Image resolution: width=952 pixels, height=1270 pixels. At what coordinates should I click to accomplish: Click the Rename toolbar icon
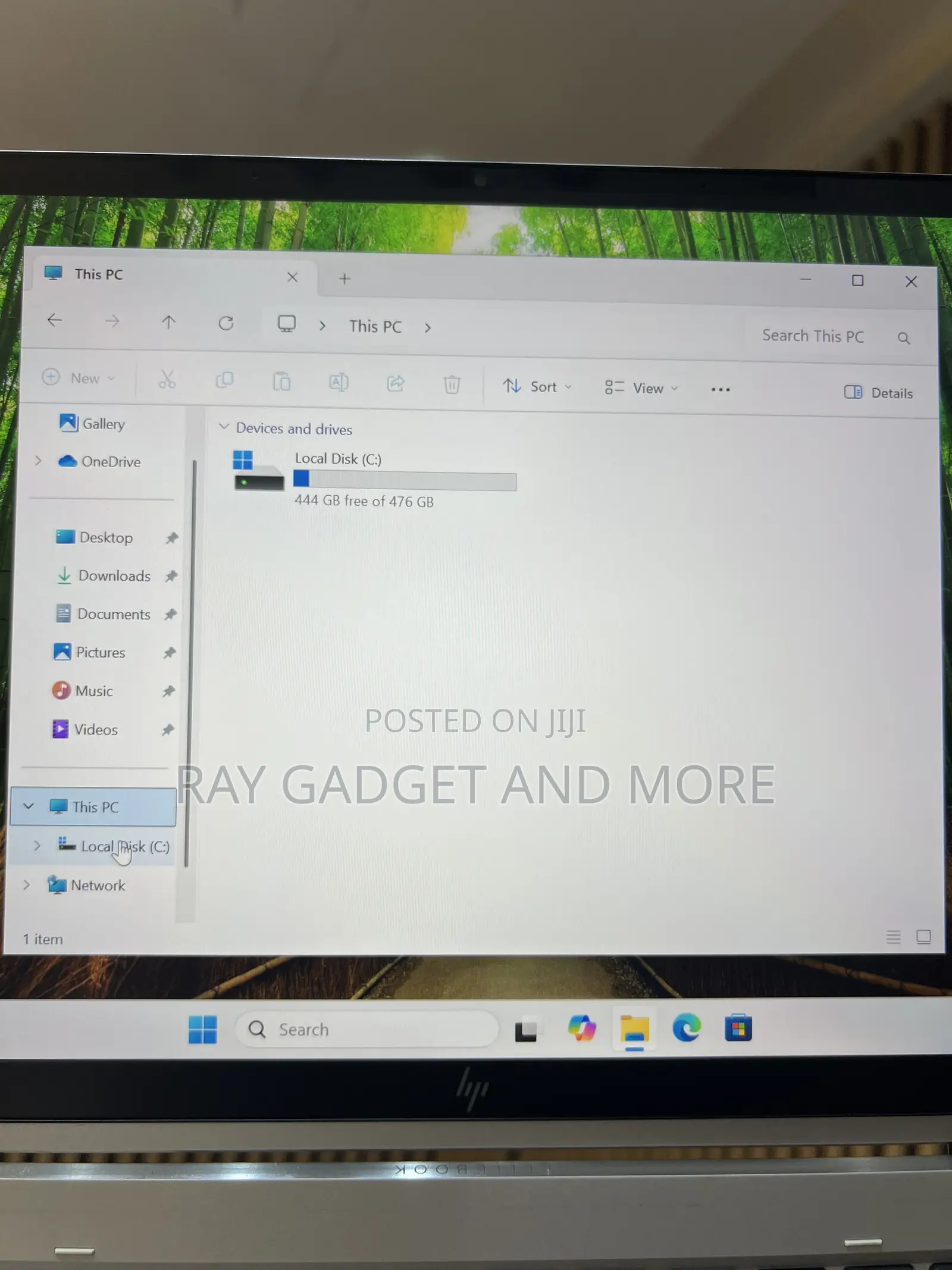pos(339,382)
